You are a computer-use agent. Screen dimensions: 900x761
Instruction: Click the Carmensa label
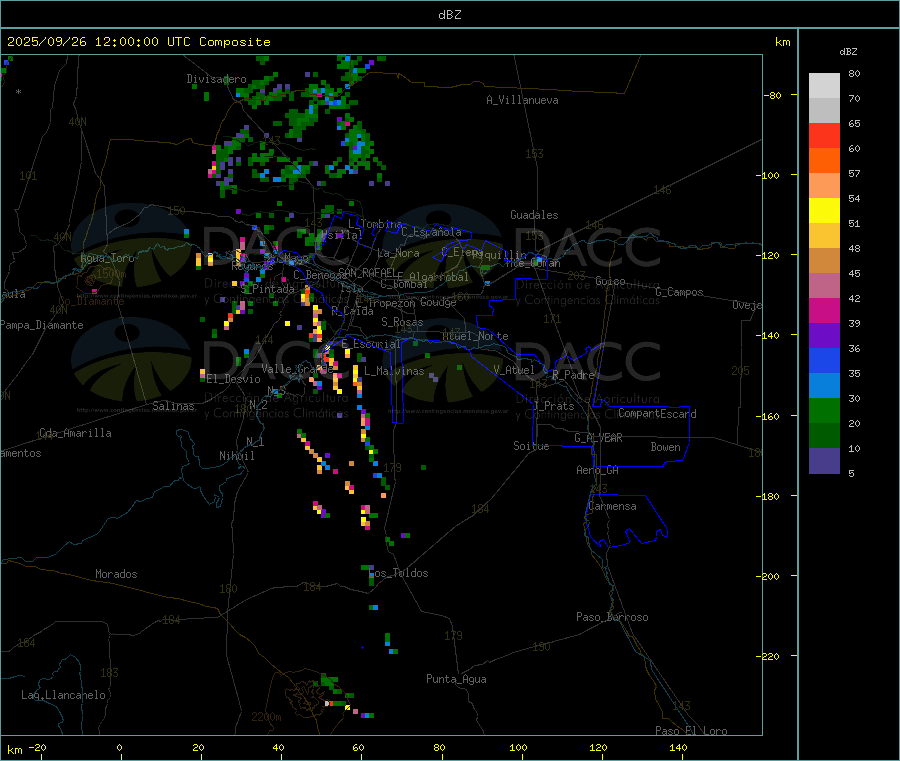point(612,507)
